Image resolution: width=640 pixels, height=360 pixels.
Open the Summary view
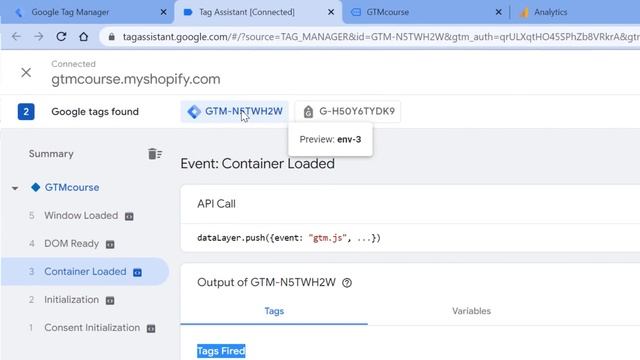(x=51, y=154)
